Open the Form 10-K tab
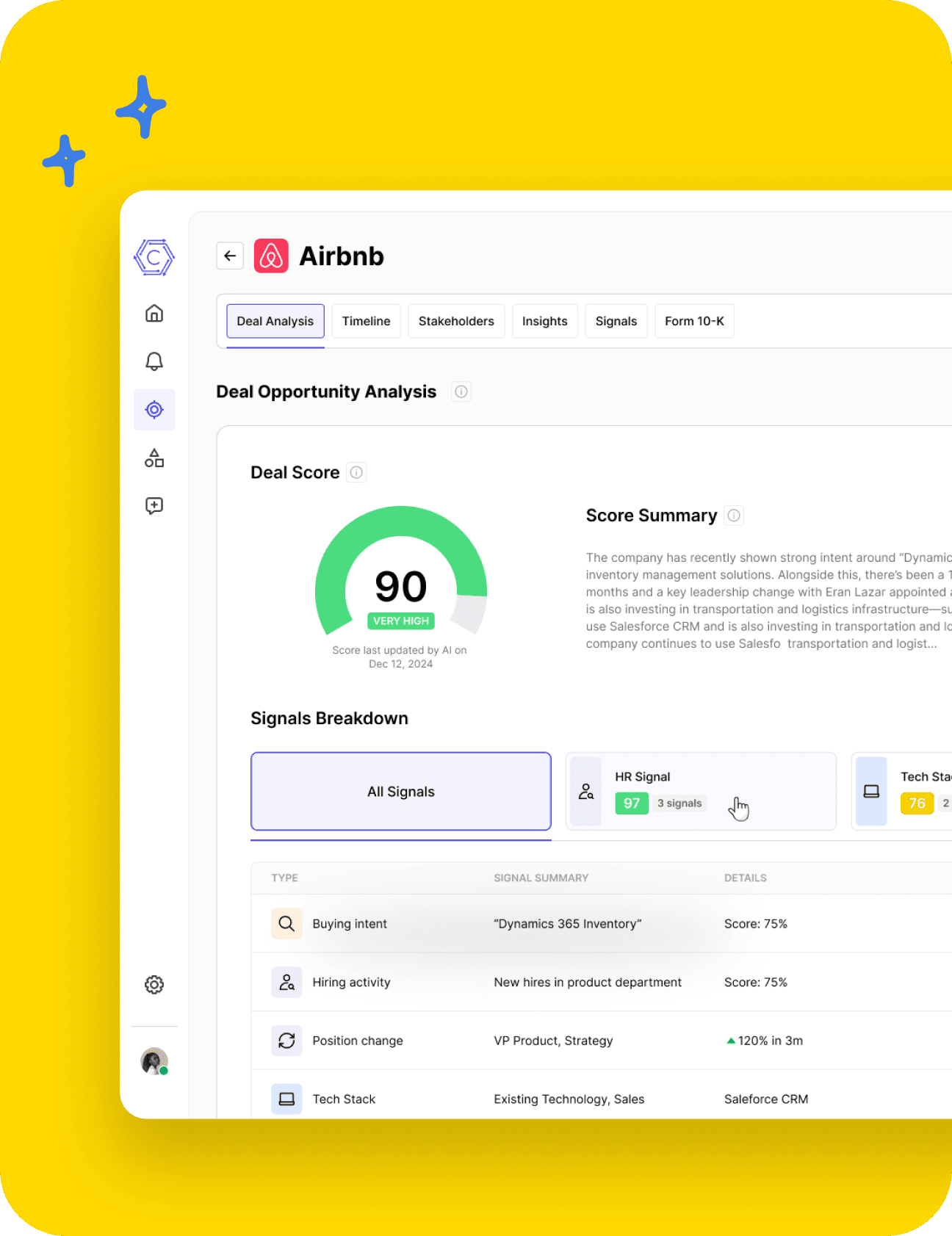The height and width of the screenshot is (1236, 952). point(694,321)
